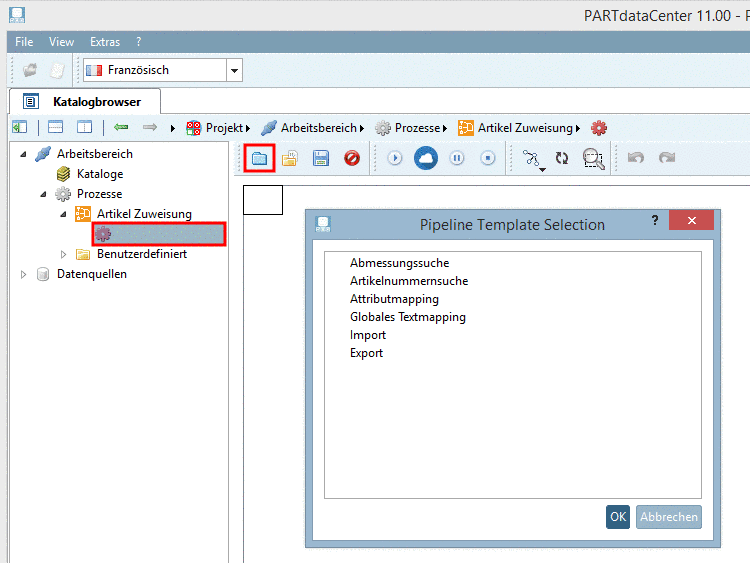Screen dimensions: 750x563
Task: Click the grayed document toolbar icon
Action: click(57, 70)
